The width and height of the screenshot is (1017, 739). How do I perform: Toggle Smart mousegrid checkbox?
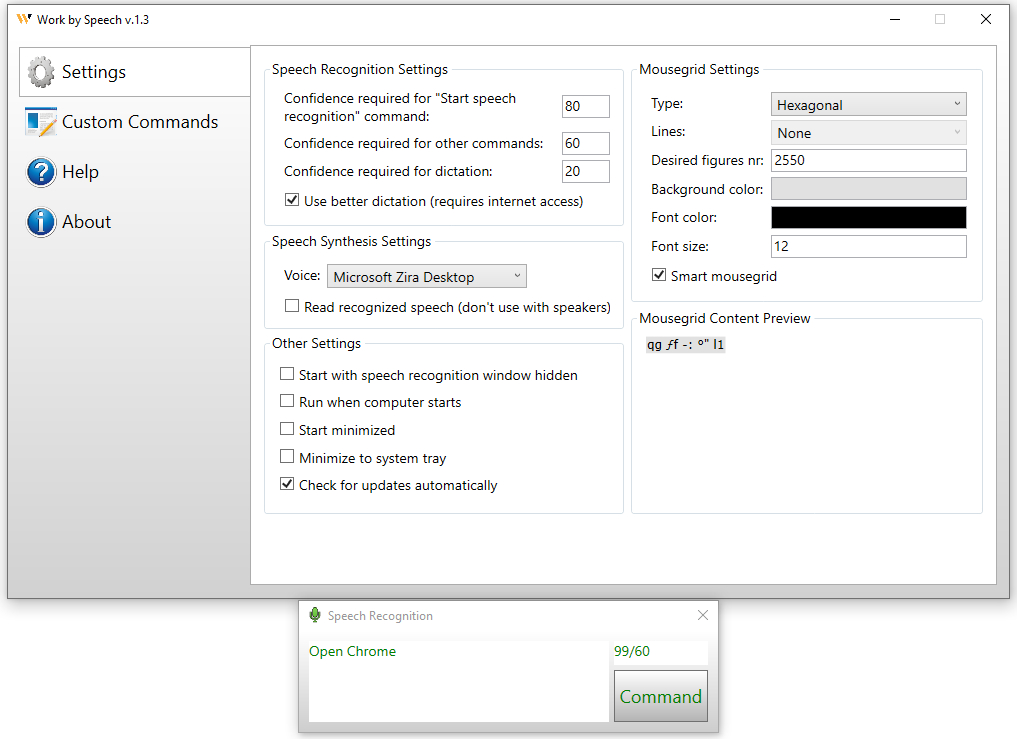click(659, 276)
